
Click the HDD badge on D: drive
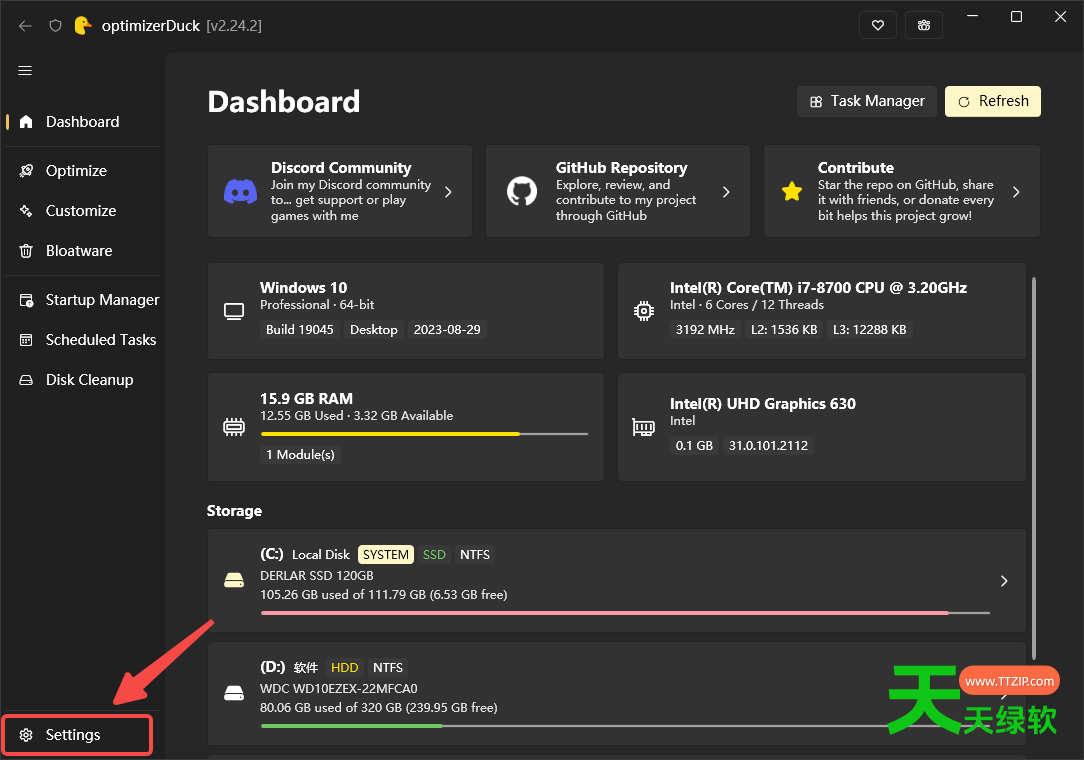[344, 667]
